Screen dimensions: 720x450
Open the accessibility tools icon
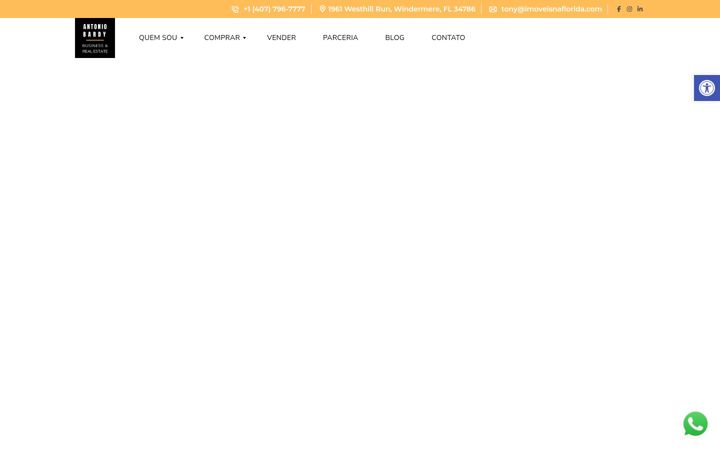click(x=707, y=88)
